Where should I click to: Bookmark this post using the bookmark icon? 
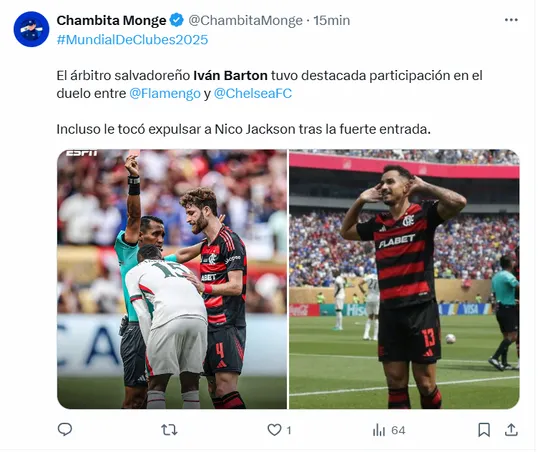(484, 430)
